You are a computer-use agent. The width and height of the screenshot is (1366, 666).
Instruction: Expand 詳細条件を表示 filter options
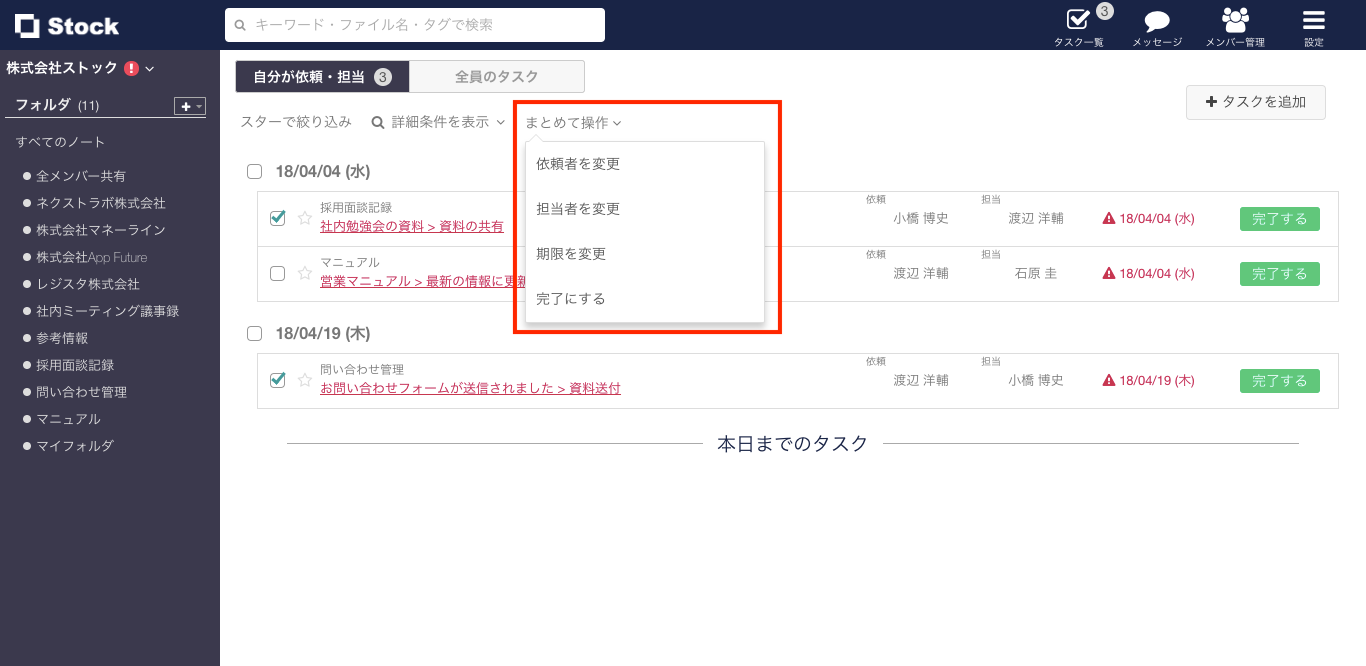tap(437, 122)
